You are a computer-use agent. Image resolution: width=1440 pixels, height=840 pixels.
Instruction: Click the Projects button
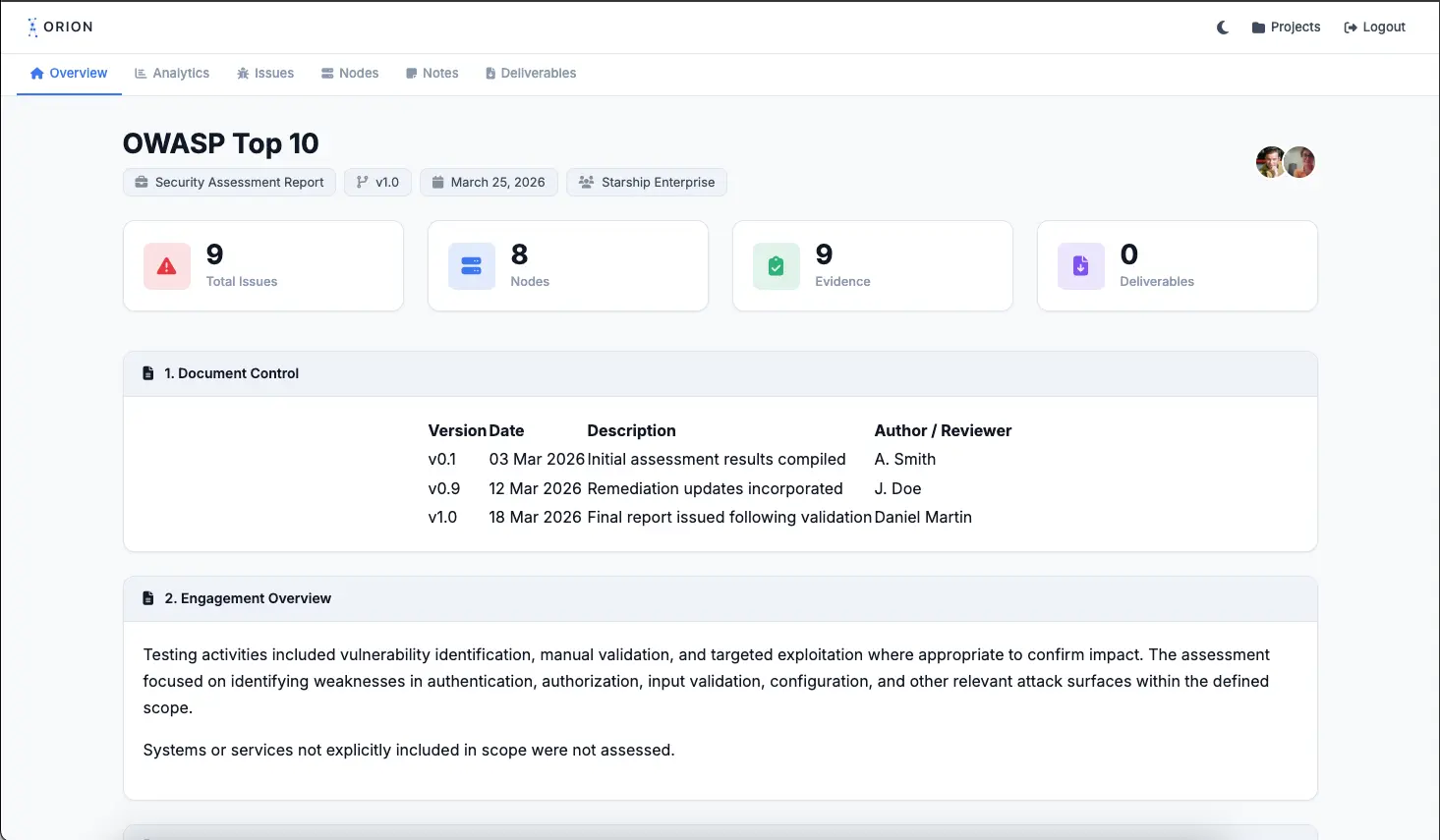(x=1286, y=27)
